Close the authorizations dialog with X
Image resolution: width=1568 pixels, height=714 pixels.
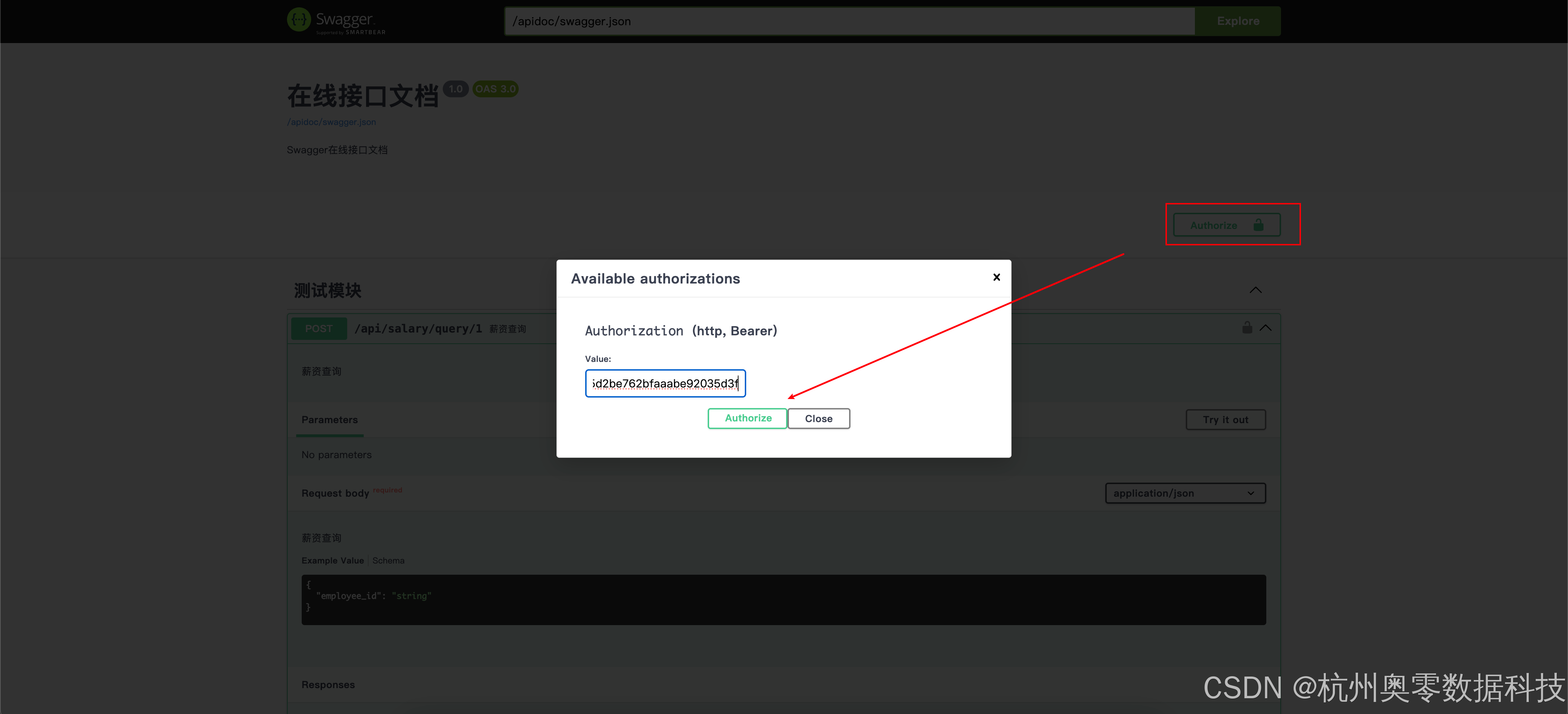tap(996, 278)
